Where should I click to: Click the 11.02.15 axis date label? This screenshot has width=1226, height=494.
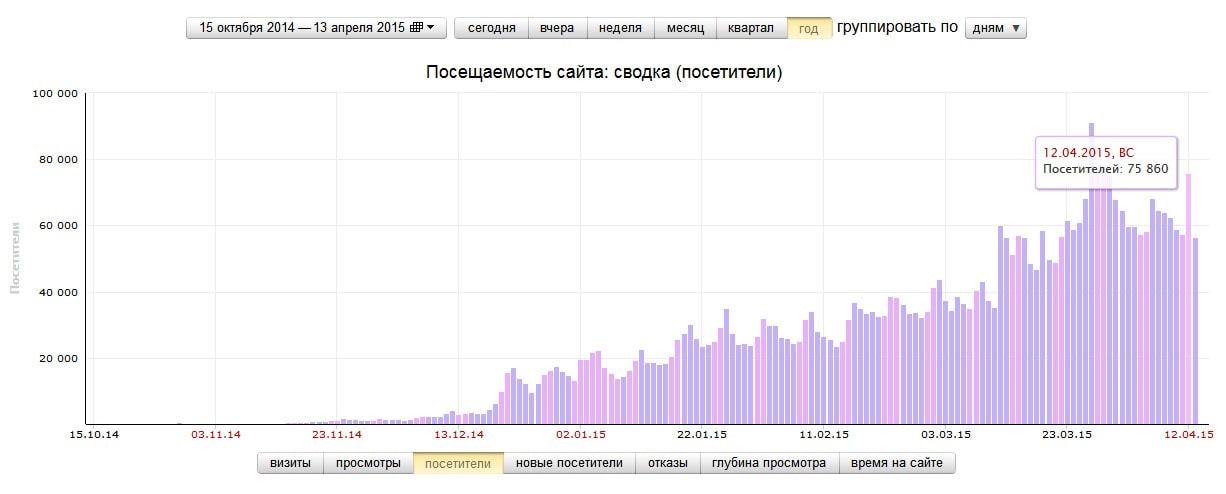click(x=825, y=435)
